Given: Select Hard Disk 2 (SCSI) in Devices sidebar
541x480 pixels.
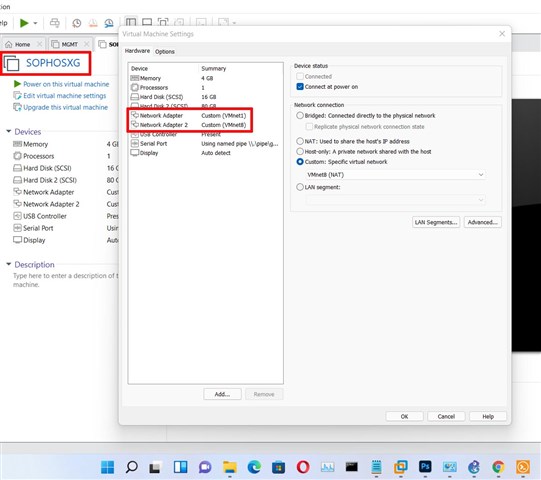Looking at the screenshot, I should click(50, 180).
